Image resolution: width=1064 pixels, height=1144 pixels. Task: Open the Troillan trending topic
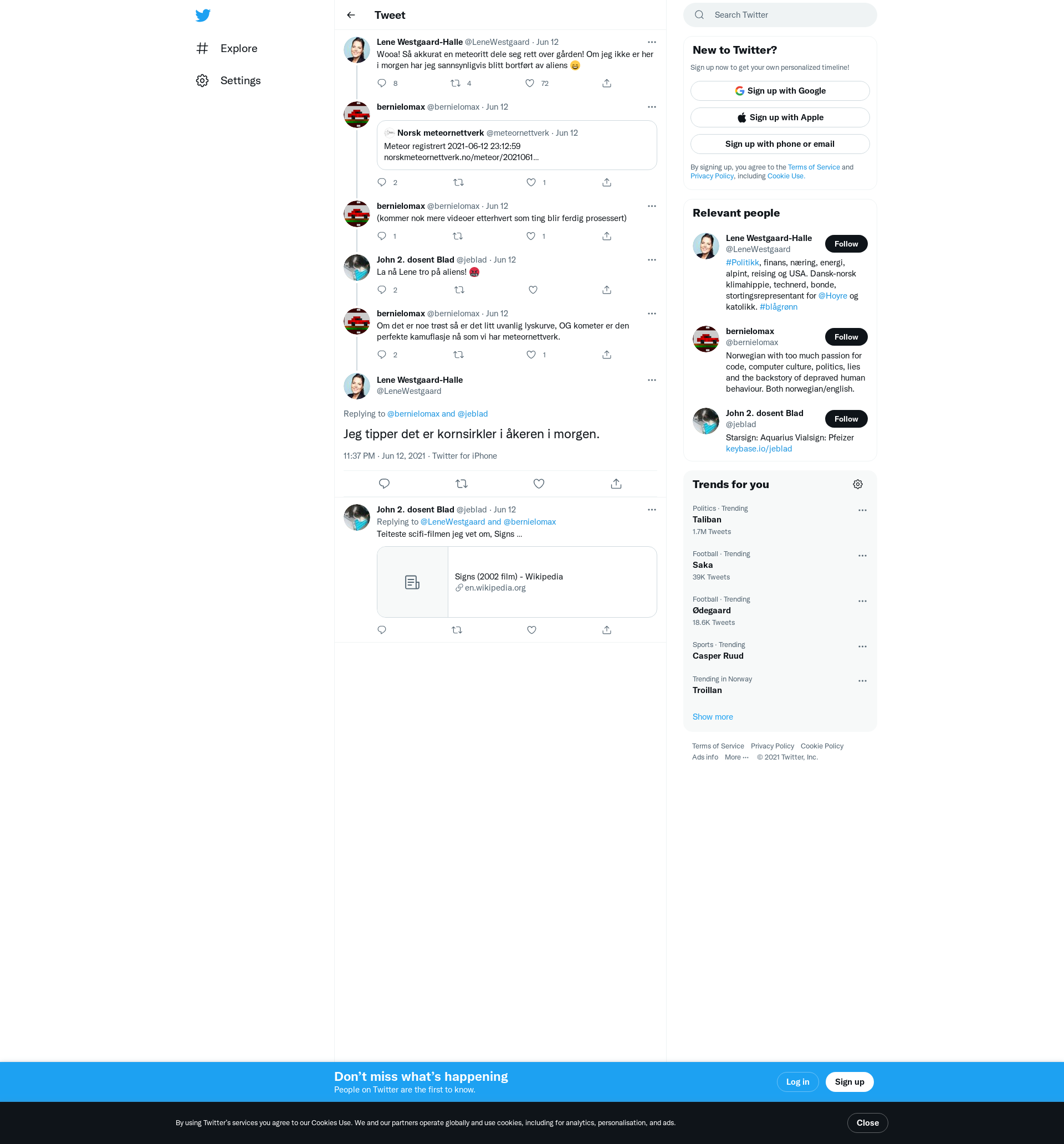pos(780,685)
